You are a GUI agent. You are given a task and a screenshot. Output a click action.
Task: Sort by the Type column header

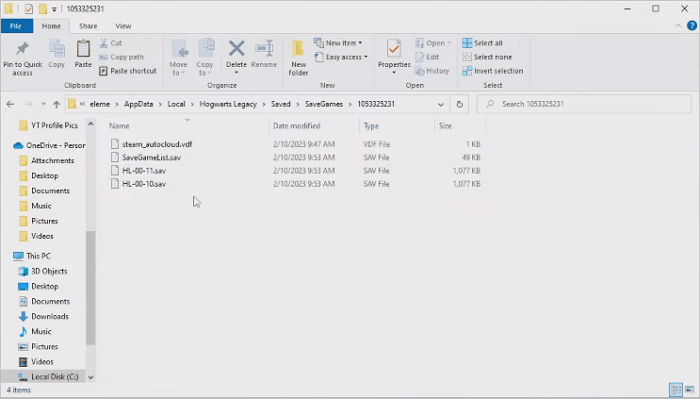371,126
